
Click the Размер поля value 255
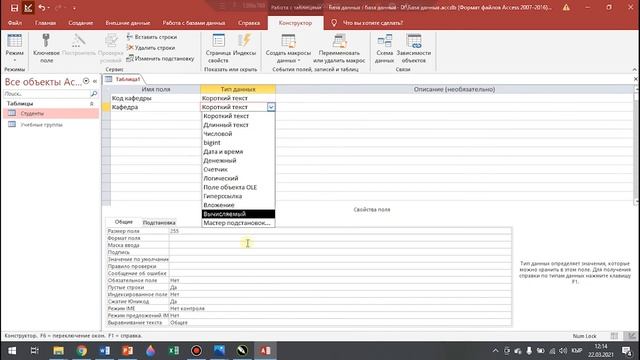click(340, 231)
